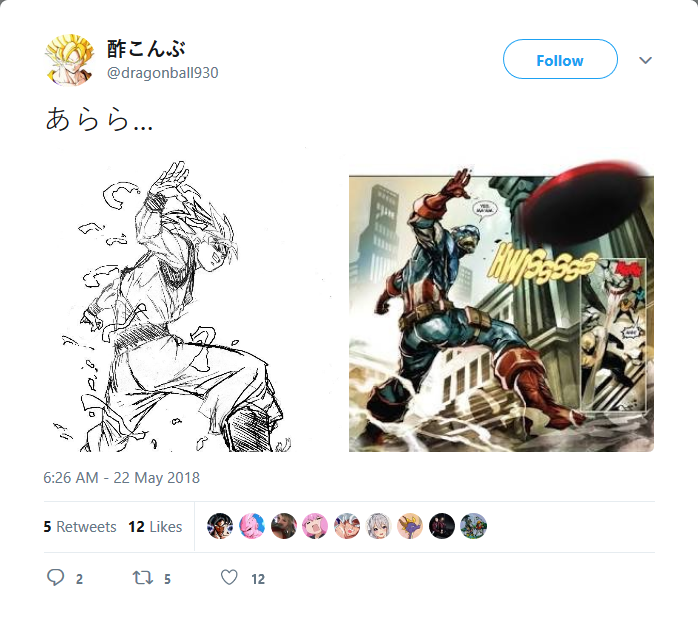Screen dimensions: 698x619
Task: Open the pink Majin Buu liker avatar
Action: pyautogui.click(x=252, y=526)
